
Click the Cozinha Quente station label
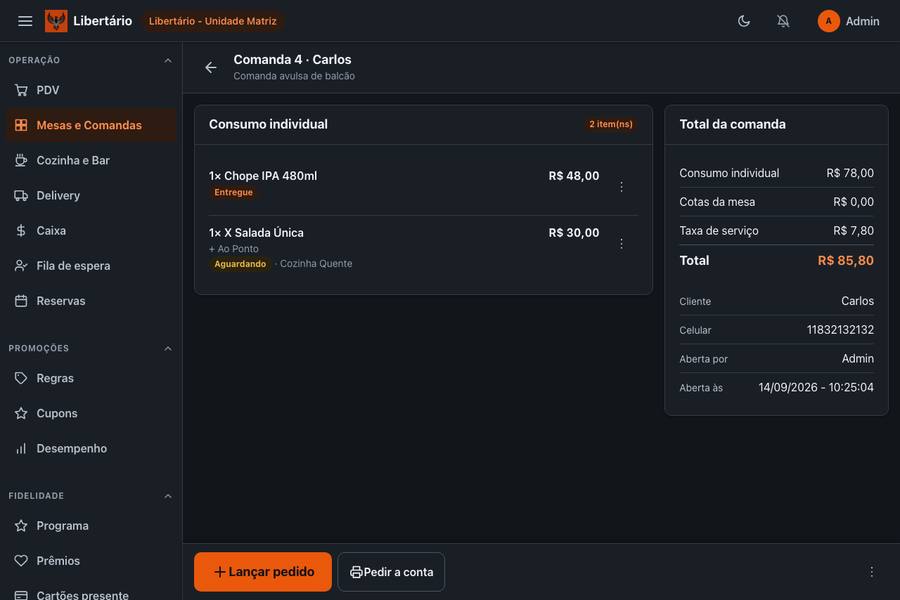tap(316, 264)
